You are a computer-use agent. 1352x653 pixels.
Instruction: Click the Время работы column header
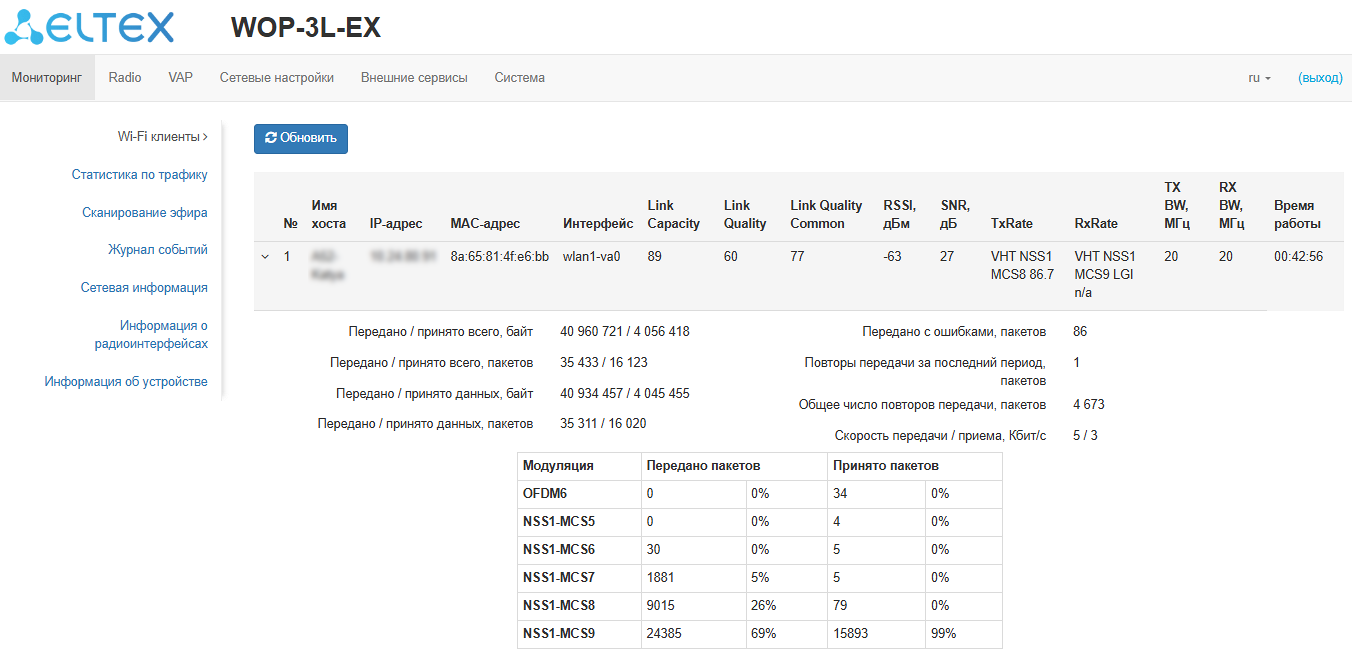[x=1297, y=215]
